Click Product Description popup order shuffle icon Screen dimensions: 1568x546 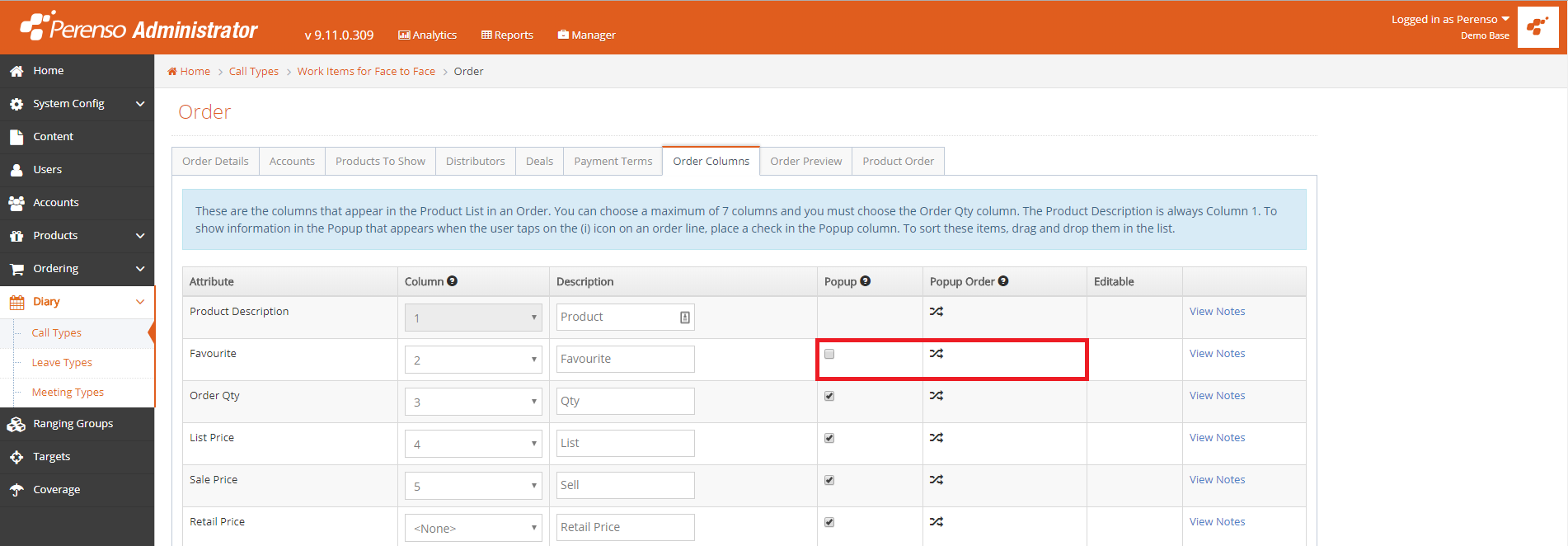coord(937,312)
